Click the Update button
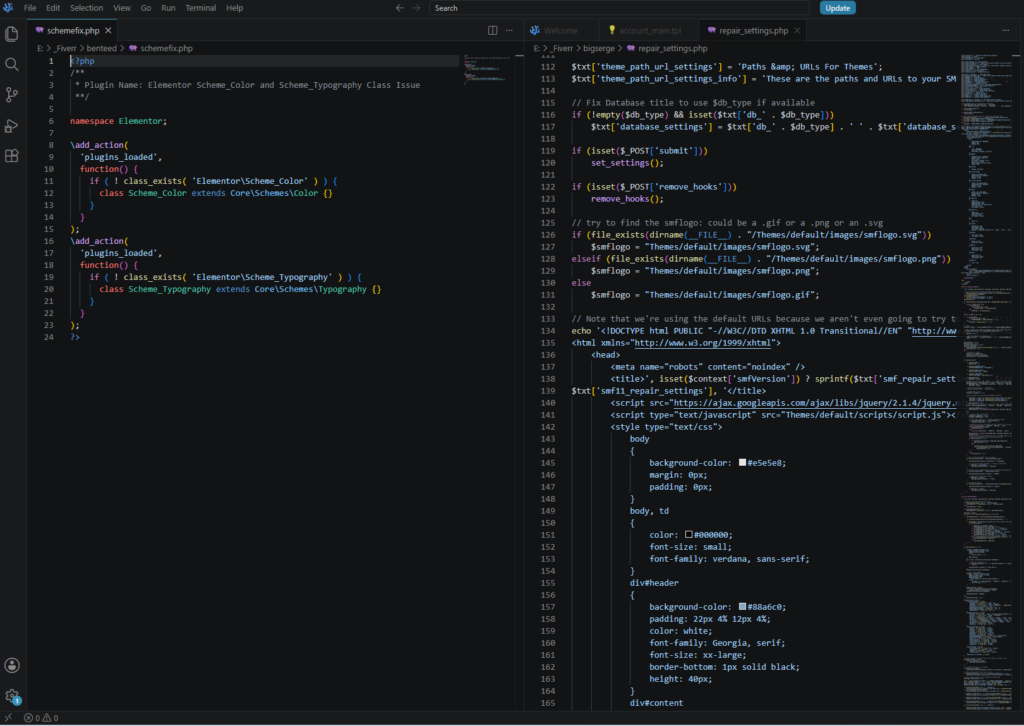 [x=837, y=8]
